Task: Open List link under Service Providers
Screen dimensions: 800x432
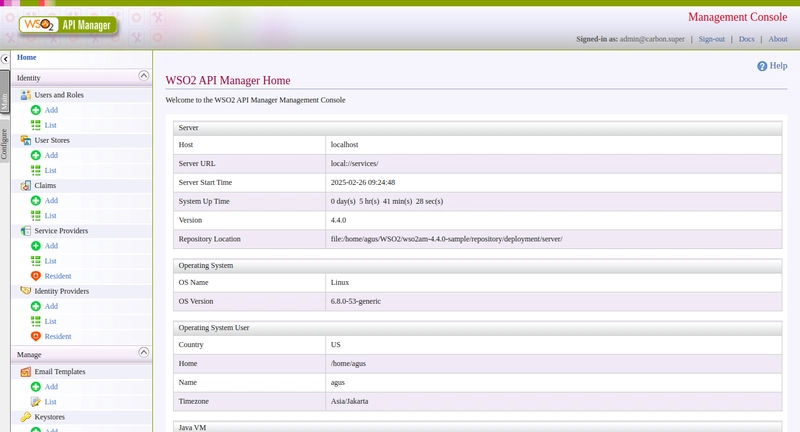Action: click(x=50, y=261)
